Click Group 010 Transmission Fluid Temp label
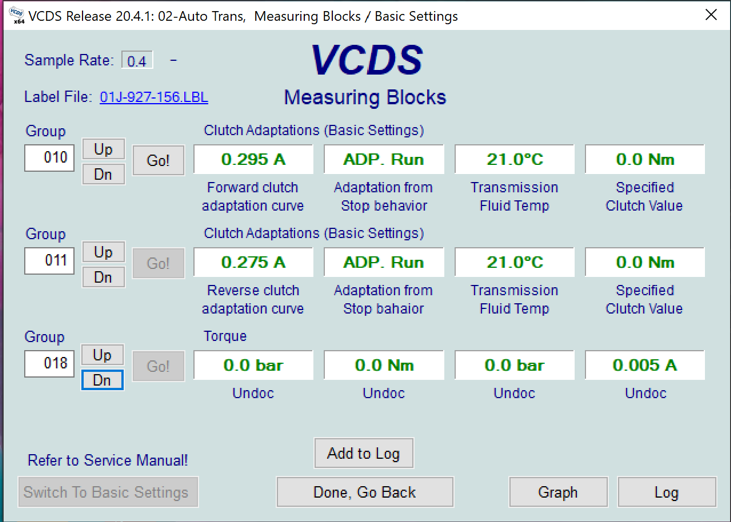 tap(514, 197)
